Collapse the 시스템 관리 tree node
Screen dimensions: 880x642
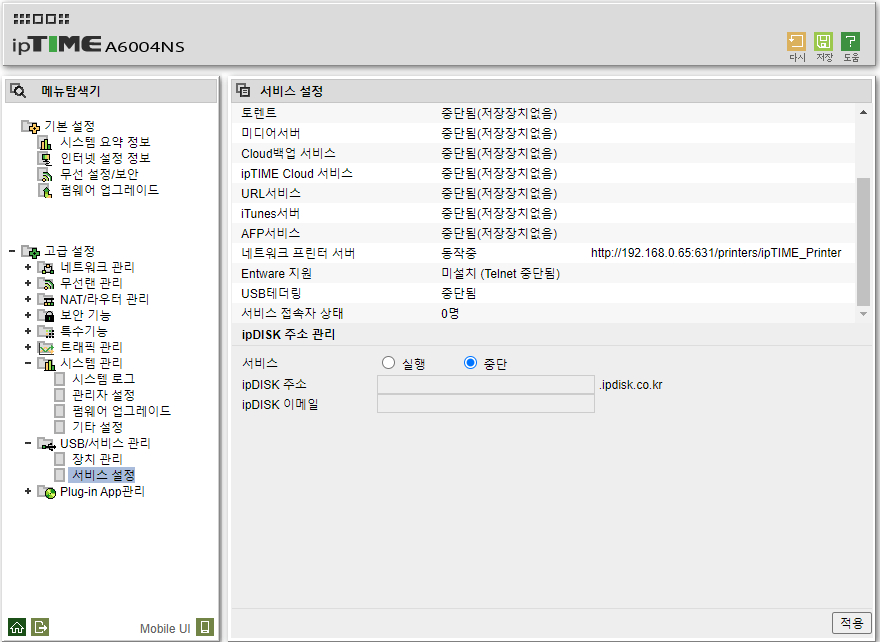(28, 363)
